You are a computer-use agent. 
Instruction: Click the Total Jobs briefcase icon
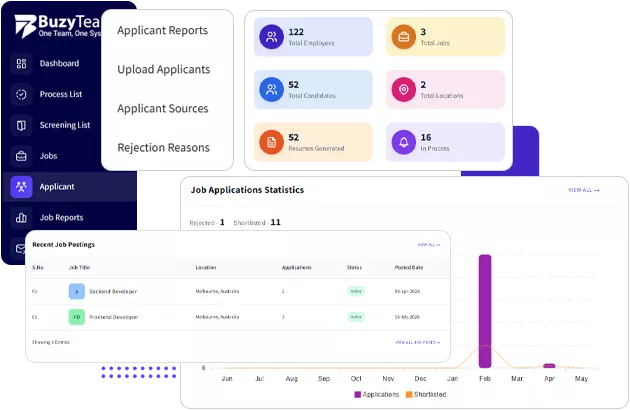pyautogui.click(x=404, y=37)
